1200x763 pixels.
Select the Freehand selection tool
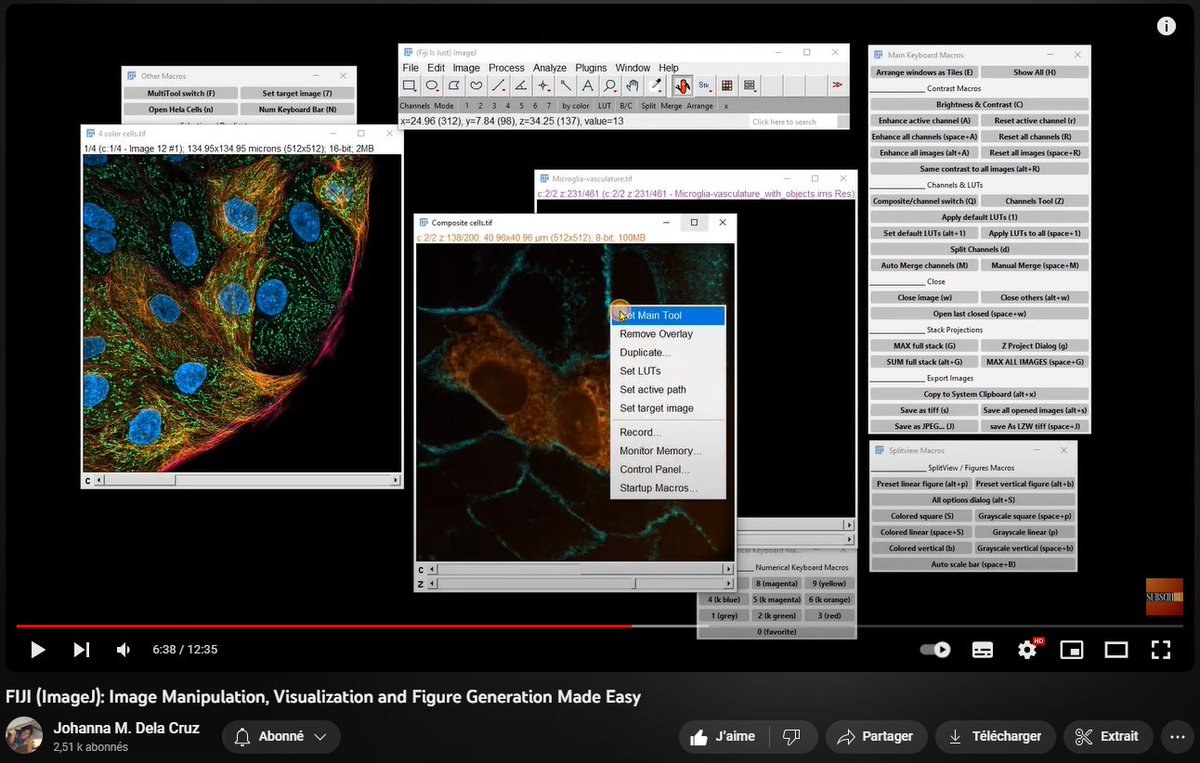[476, 86]
